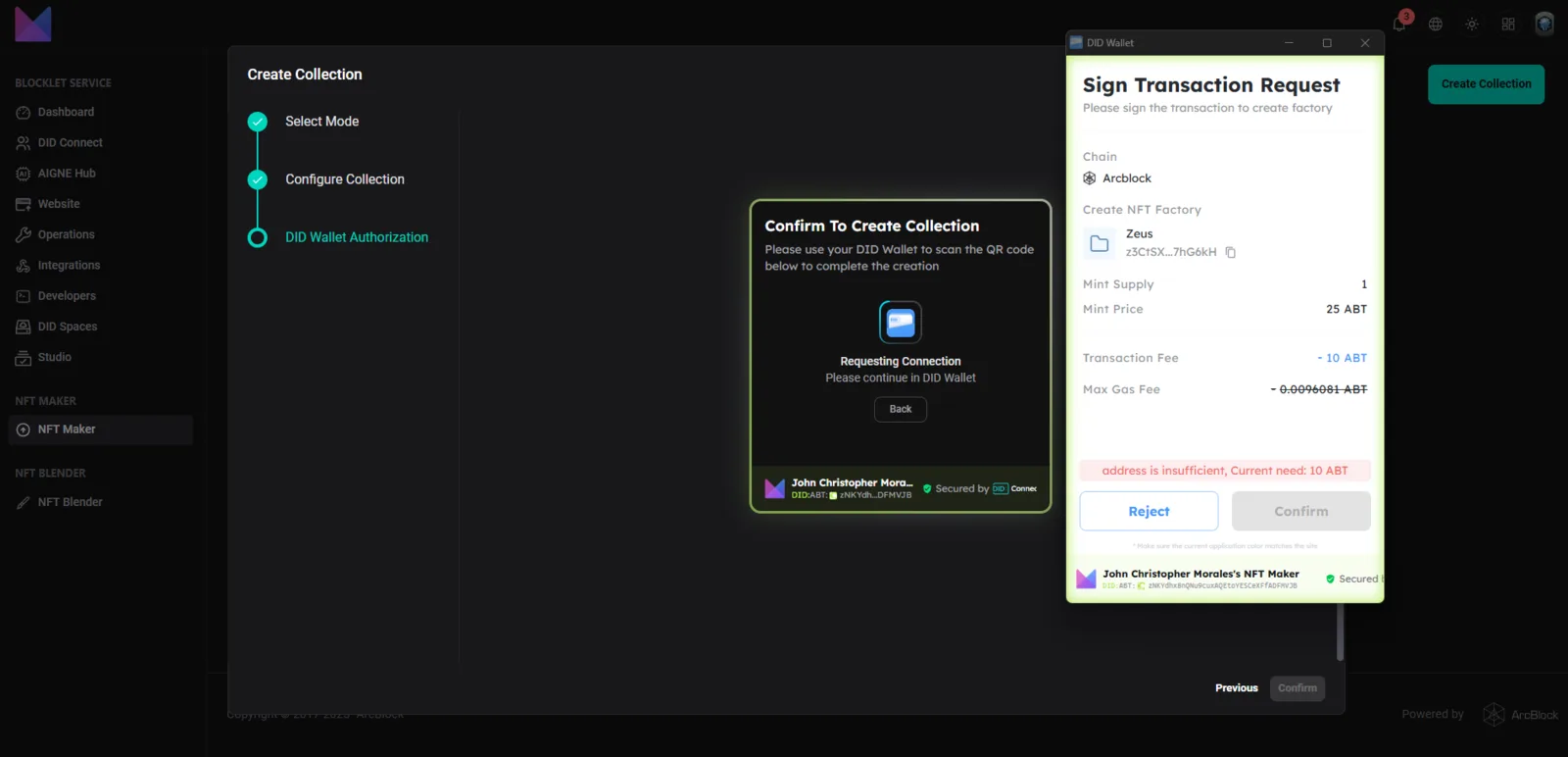
Task: Click the Operations wrench icon
Action: pos(24,235)
